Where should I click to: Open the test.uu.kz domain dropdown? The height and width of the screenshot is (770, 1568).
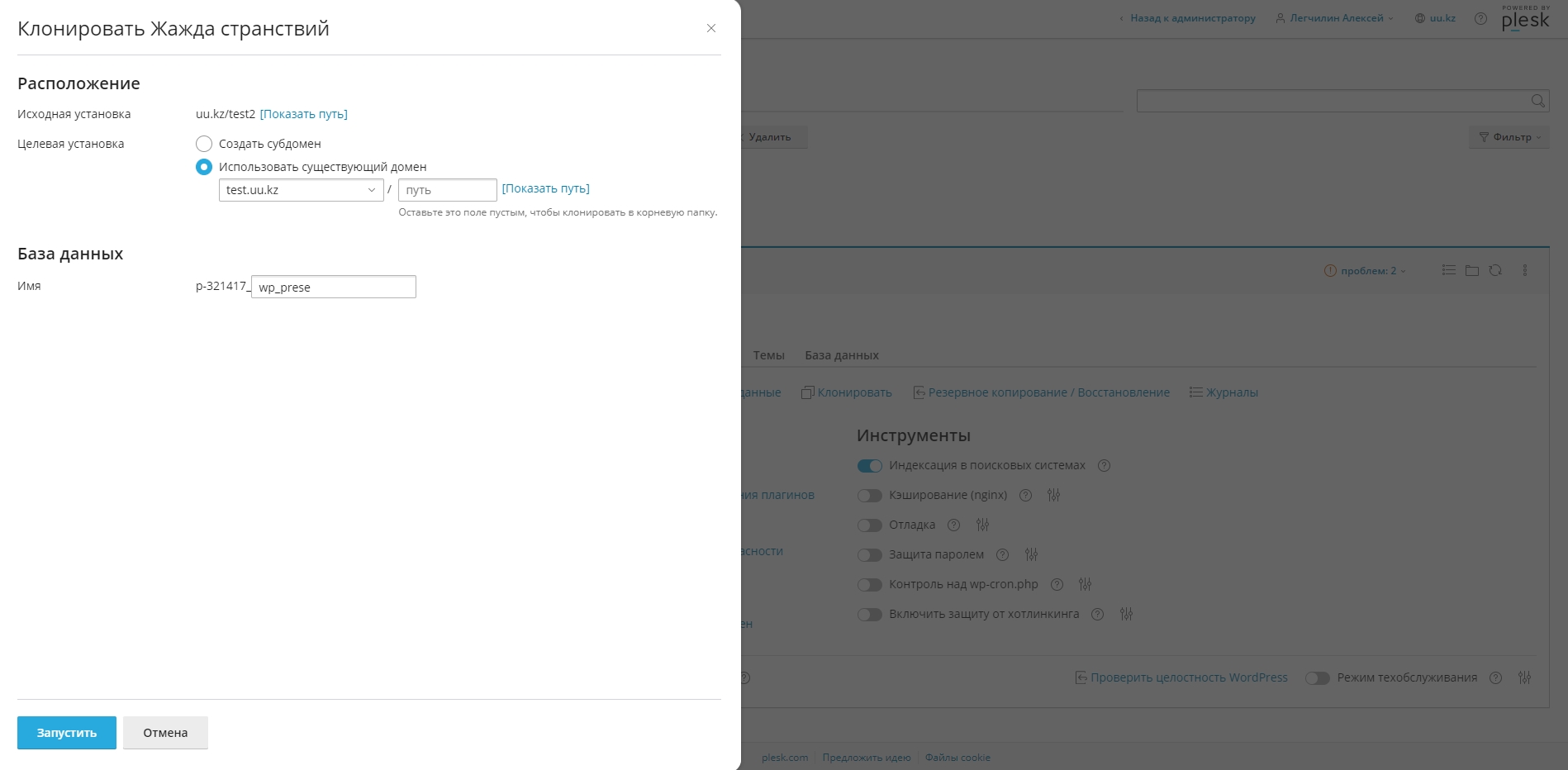coord(301,190)
